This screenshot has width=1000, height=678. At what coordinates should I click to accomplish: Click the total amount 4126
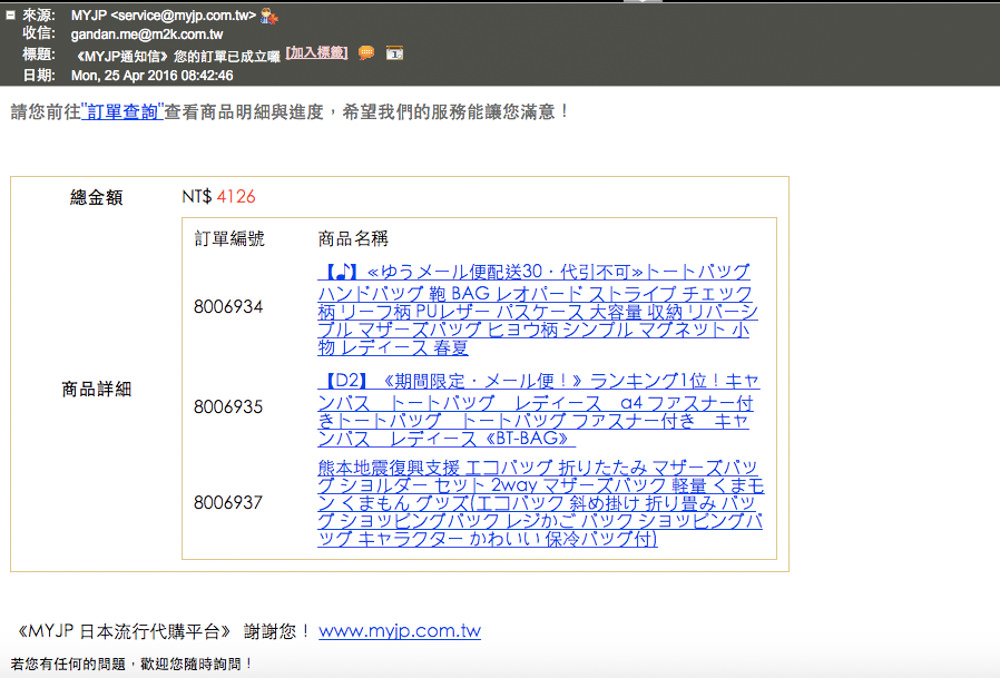[x=236, y=196]
